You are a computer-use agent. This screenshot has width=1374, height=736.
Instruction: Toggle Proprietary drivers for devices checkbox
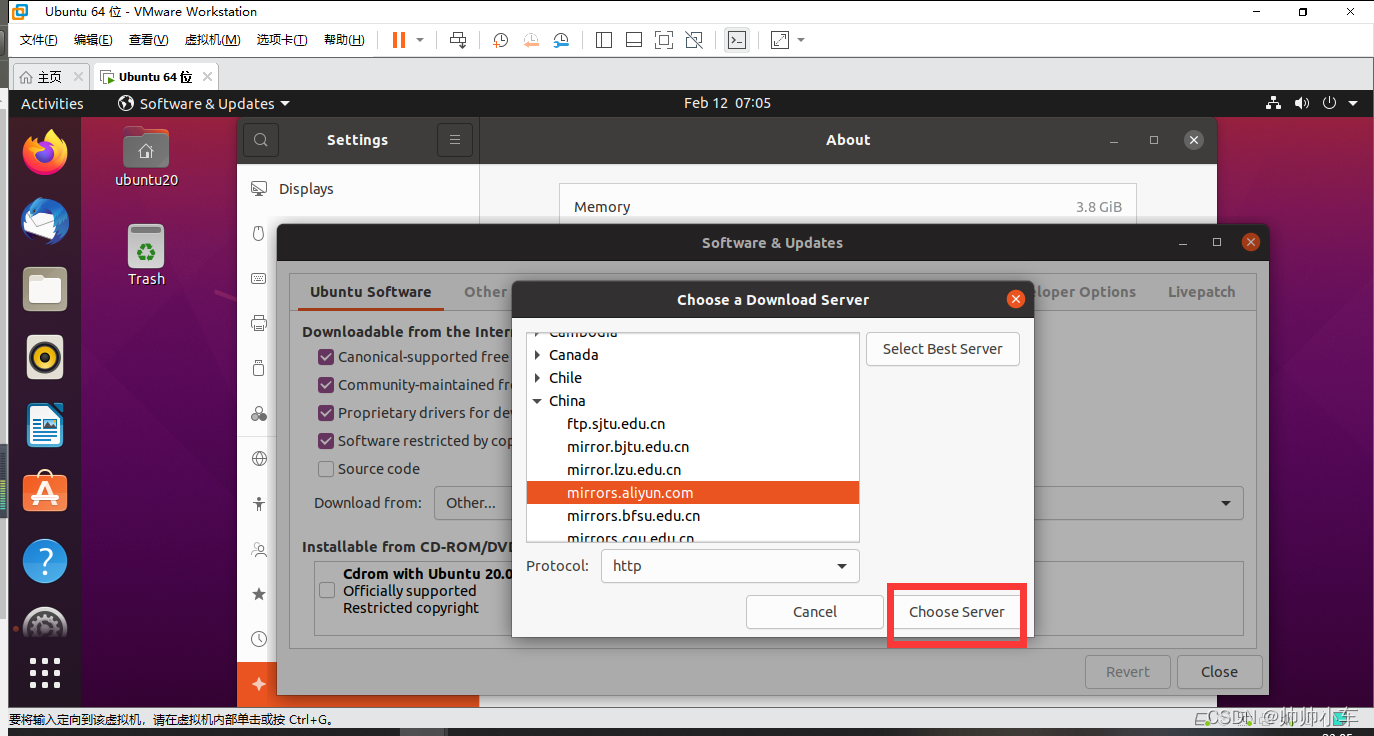326,413
